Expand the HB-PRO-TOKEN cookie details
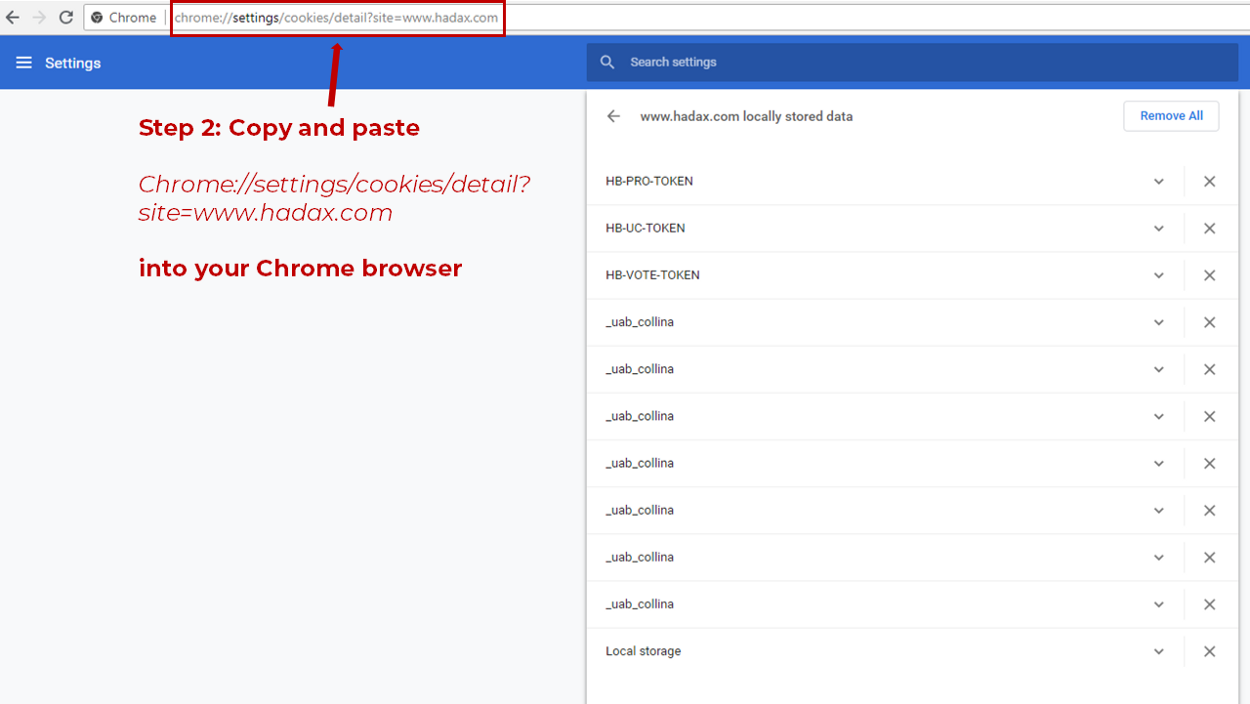 (1159, 182)
